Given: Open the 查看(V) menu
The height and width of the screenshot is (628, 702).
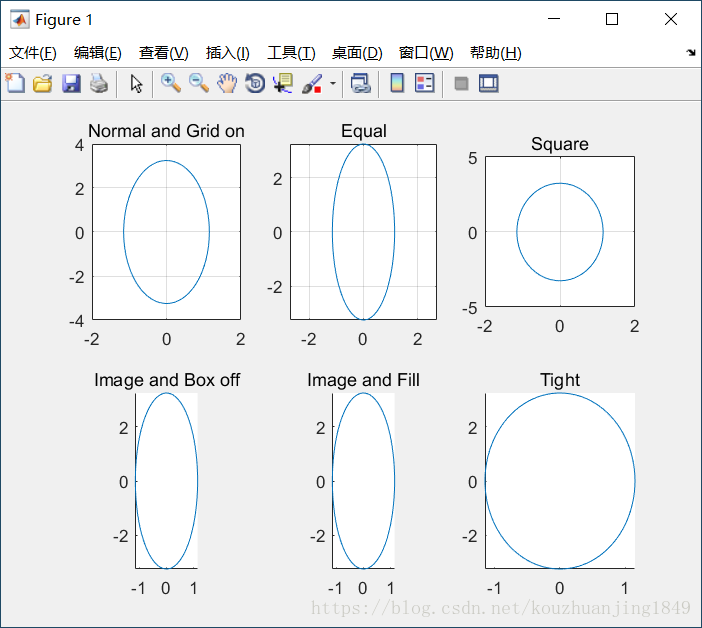Looking at the screenshot, I should tap(163, 53).
